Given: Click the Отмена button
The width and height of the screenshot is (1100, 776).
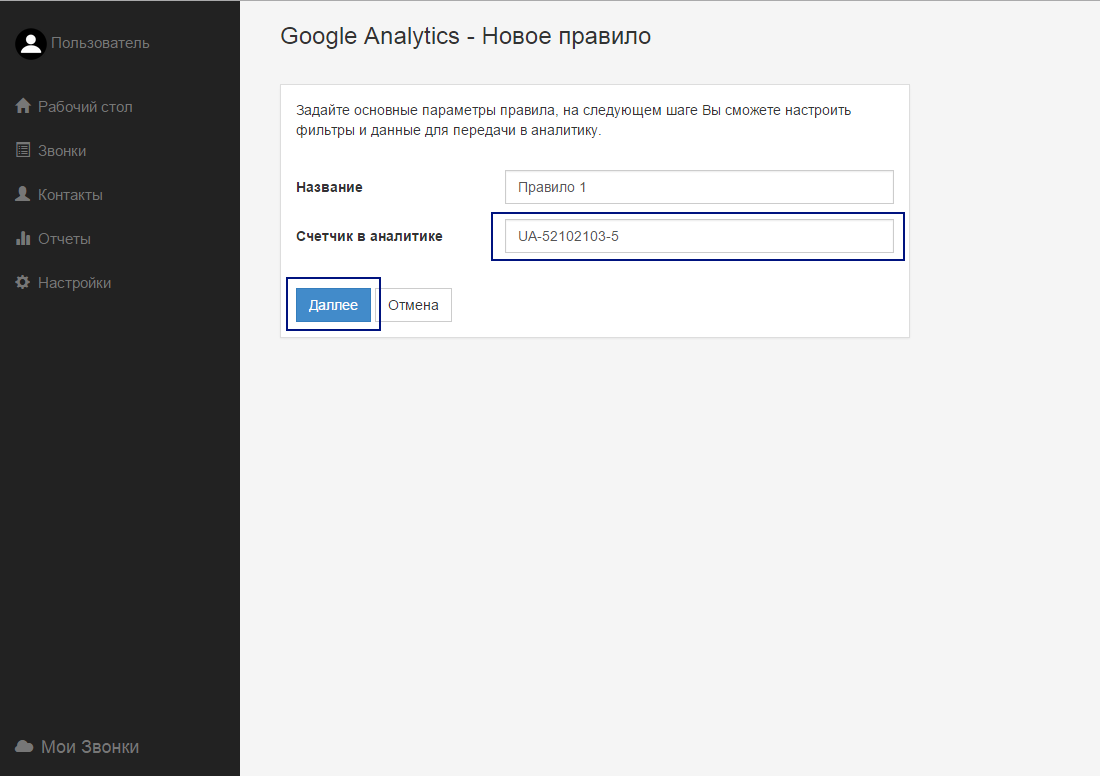Looking at the screenshot, I should point(413,305).
